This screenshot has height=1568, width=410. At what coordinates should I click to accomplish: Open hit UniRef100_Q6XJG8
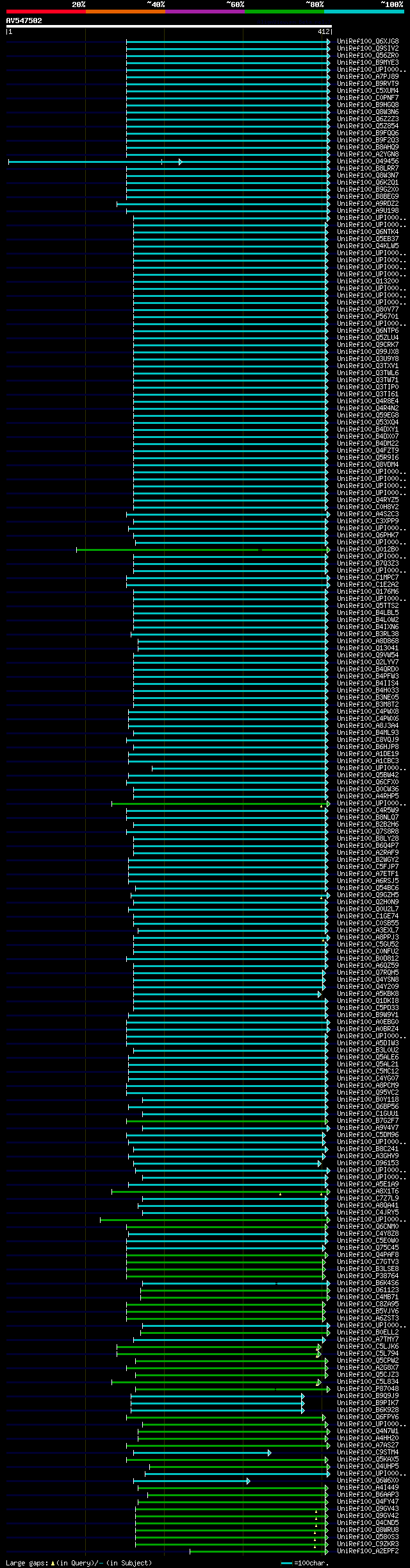(368, 42)
